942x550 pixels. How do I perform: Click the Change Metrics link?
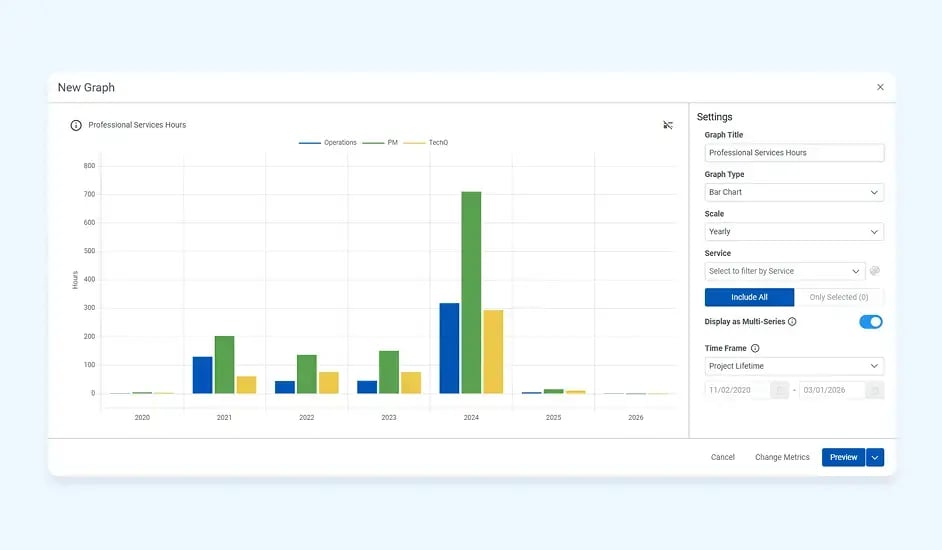click(x=782, y=457)
